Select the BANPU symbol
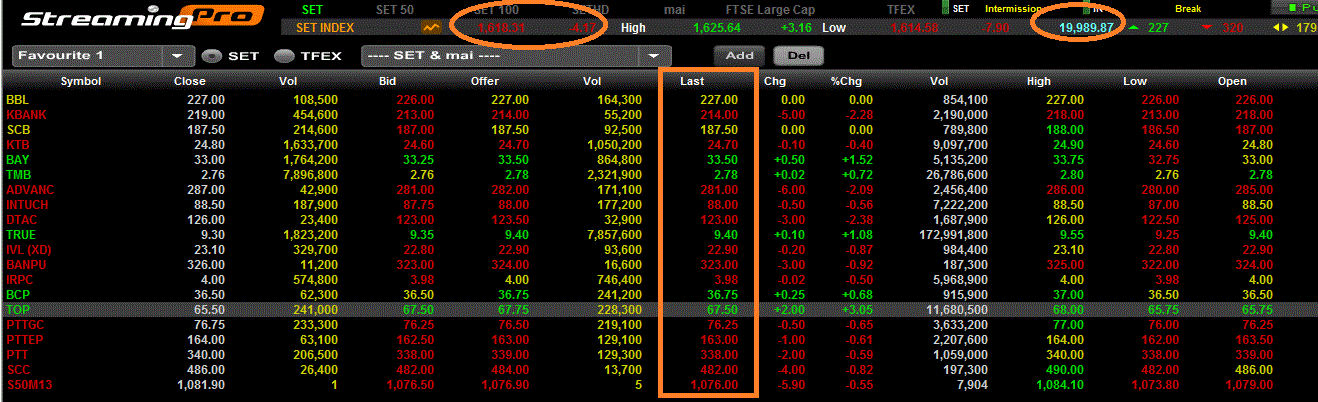The height and width of the screenshot is (402, 1318). tap(26, 265)
